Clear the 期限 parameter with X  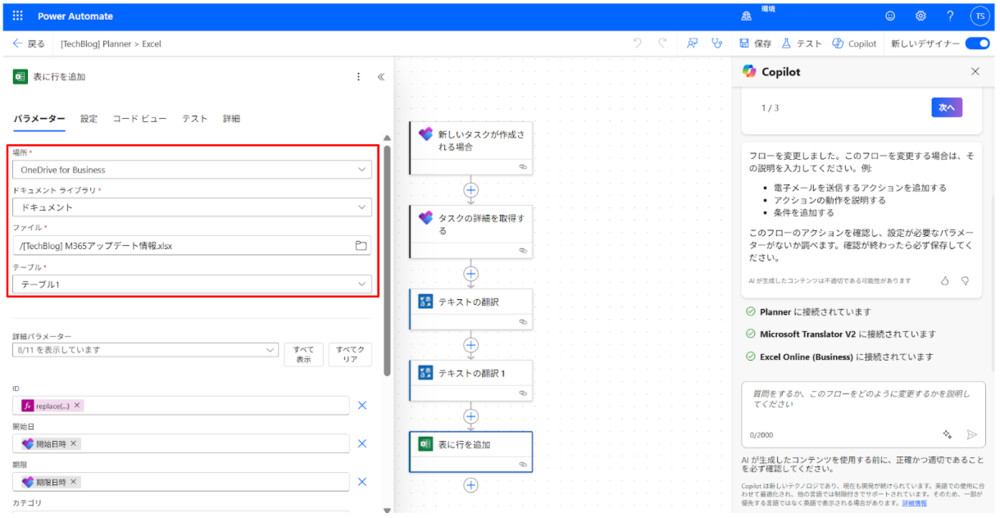click(362, 482)
